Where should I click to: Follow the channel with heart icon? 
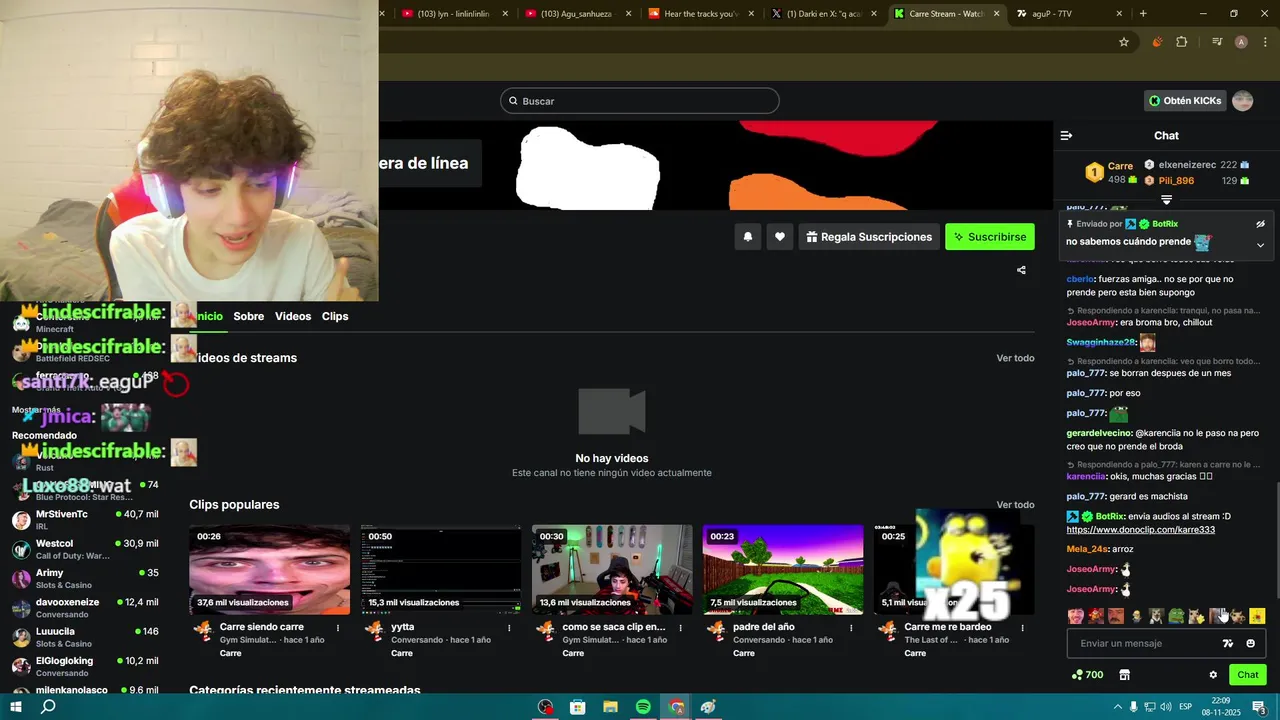780,237
